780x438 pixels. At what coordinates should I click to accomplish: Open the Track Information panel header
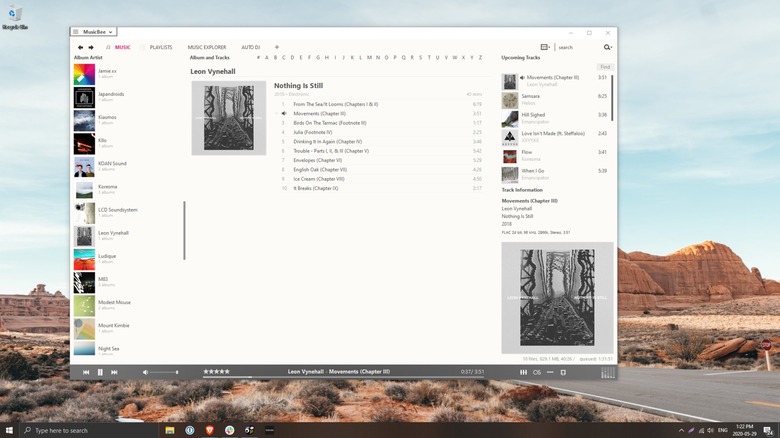tap(522, 190)
